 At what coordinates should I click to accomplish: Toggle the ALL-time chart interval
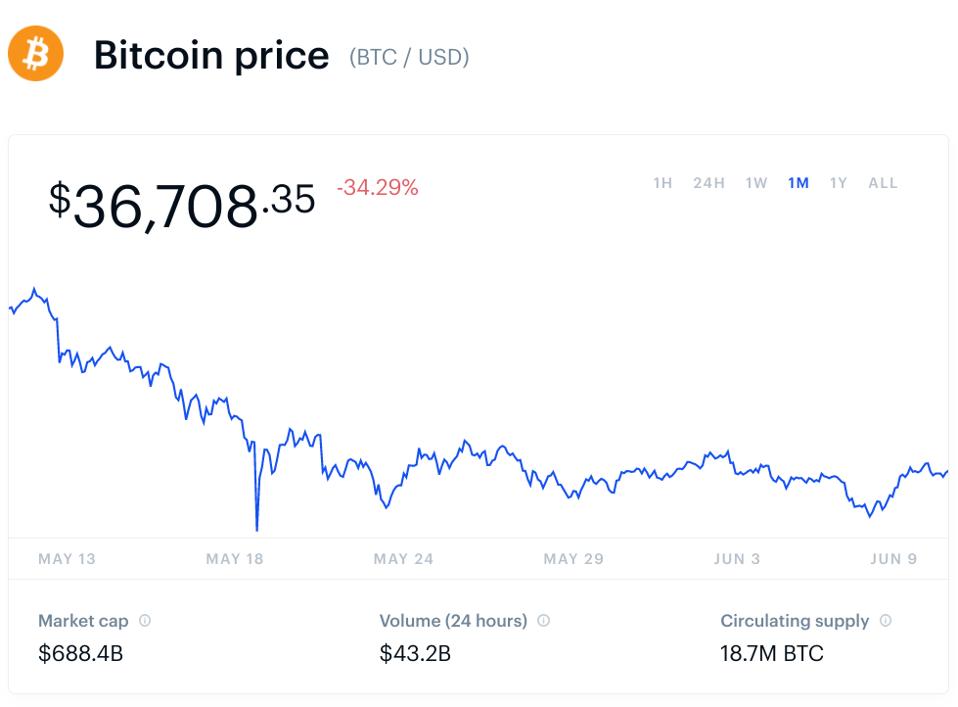pos(883,183)
